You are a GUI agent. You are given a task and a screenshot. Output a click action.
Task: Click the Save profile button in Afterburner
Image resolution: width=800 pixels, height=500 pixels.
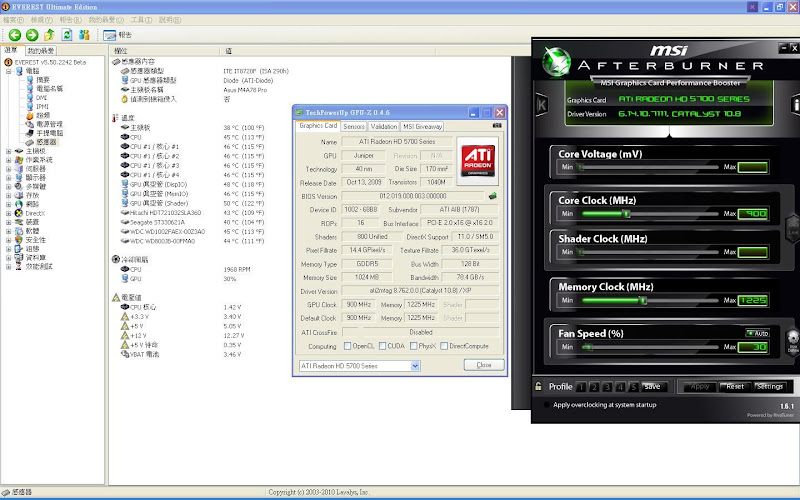tap(653, 386)
